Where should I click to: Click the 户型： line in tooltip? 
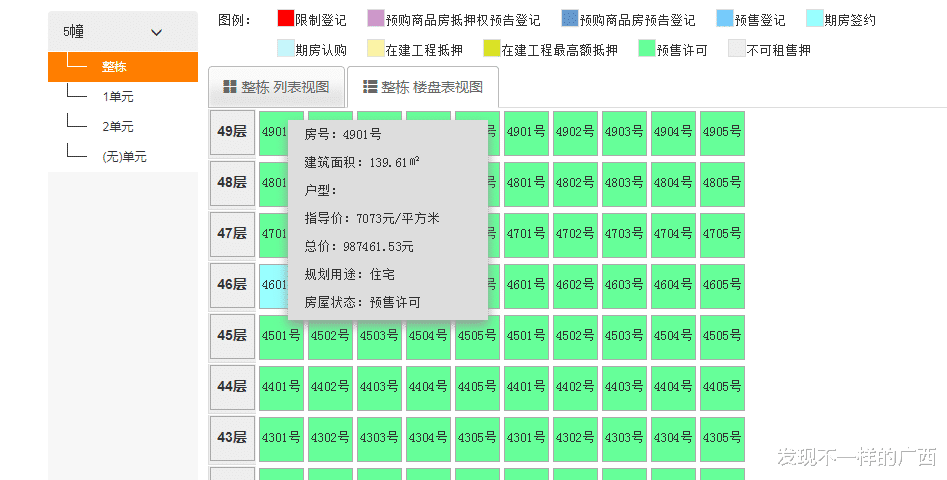[x=321, y=191]
